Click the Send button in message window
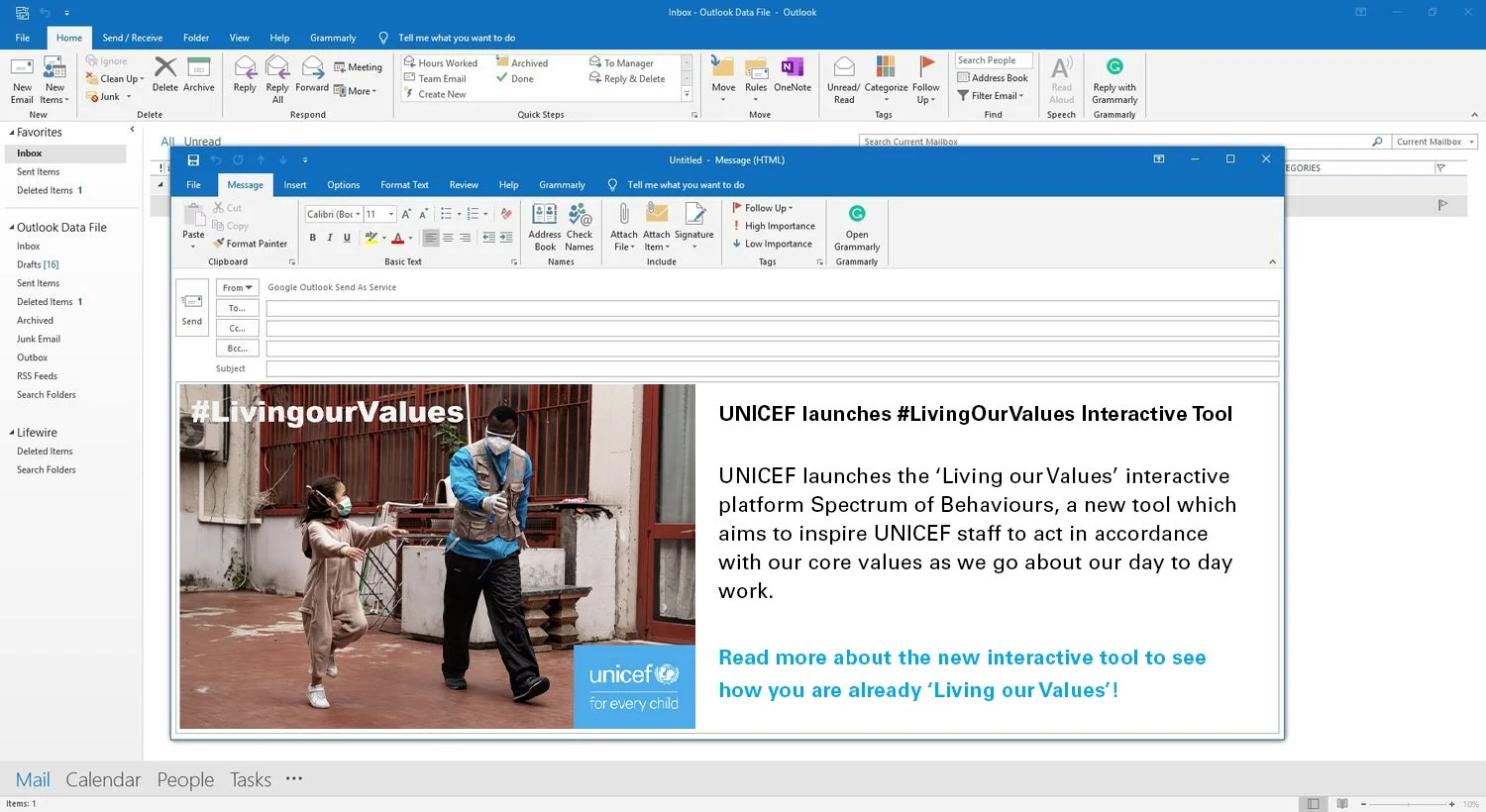 click(x=192, y=308)
